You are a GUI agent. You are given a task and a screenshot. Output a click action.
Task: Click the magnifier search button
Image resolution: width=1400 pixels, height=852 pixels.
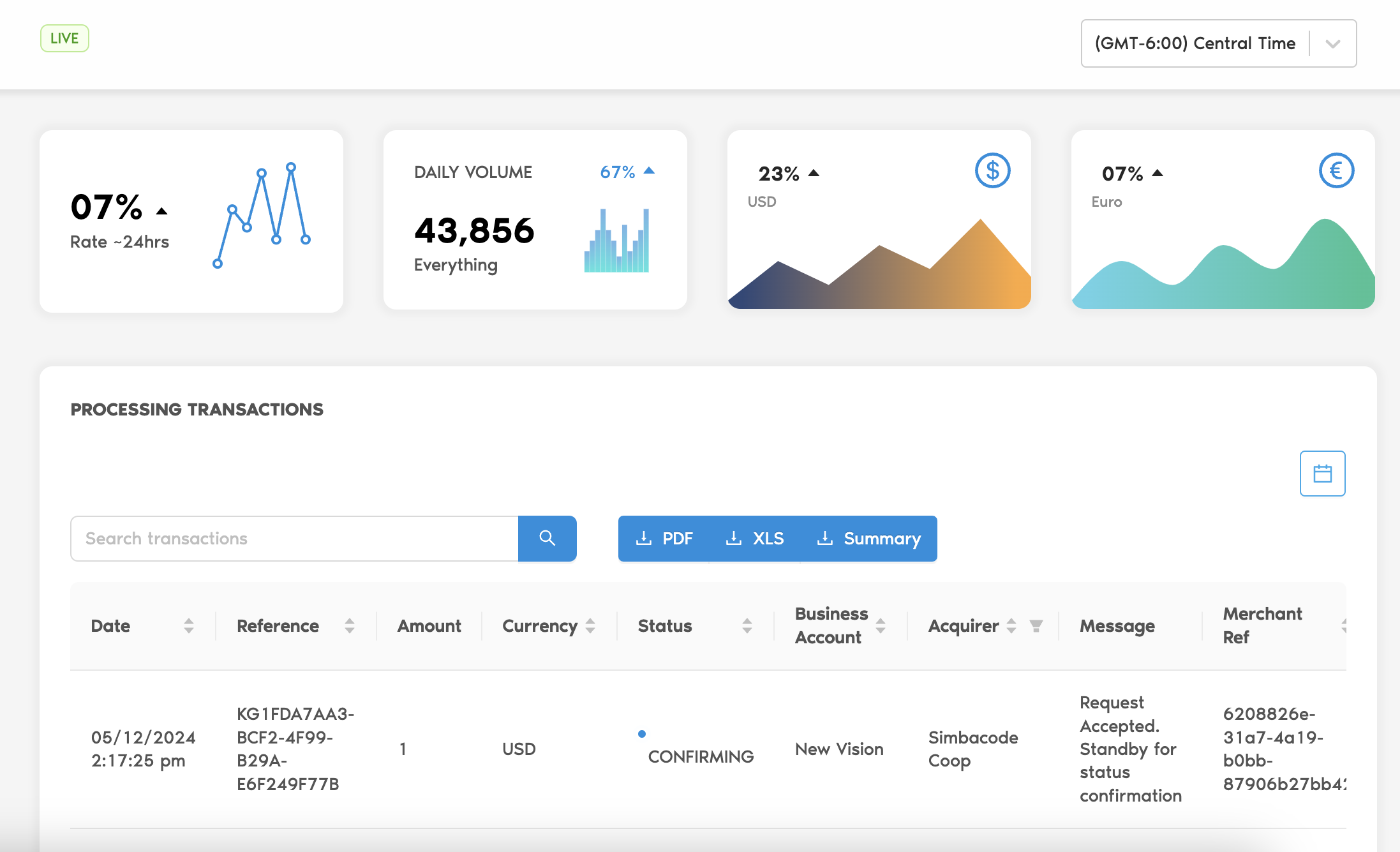(547, 538)
